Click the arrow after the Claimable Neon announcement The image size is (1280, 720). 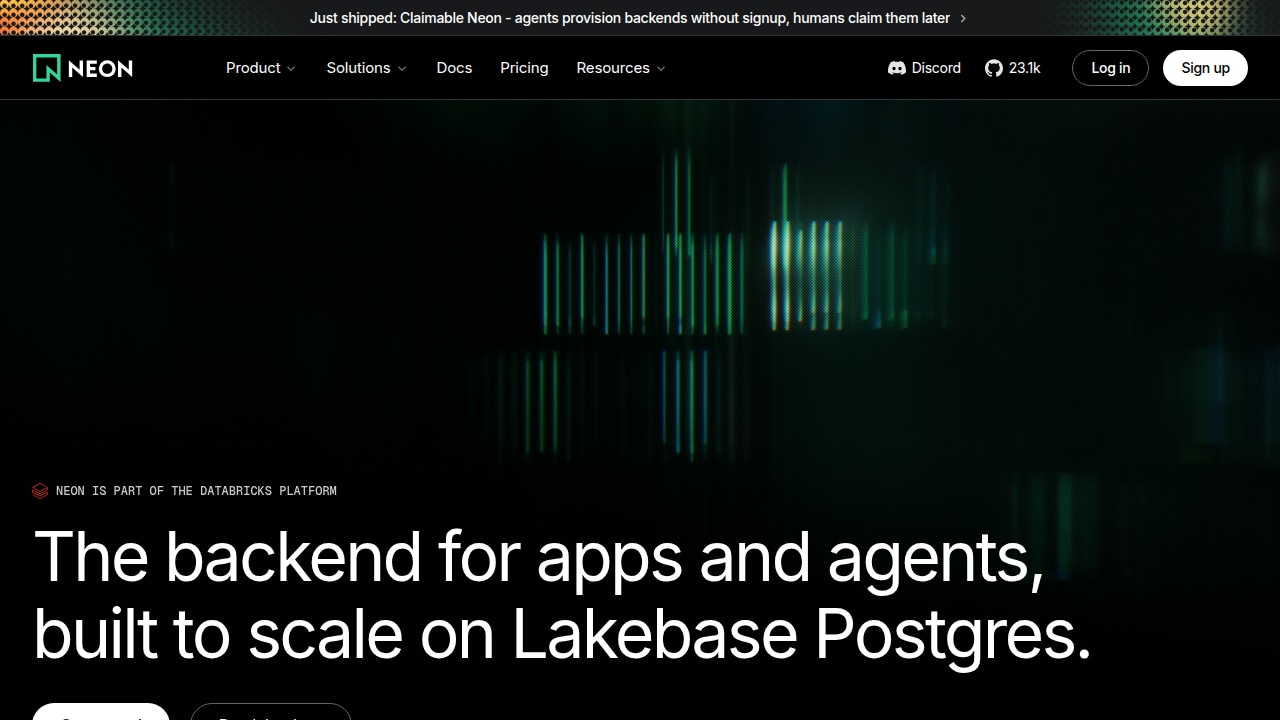point(963,18)
